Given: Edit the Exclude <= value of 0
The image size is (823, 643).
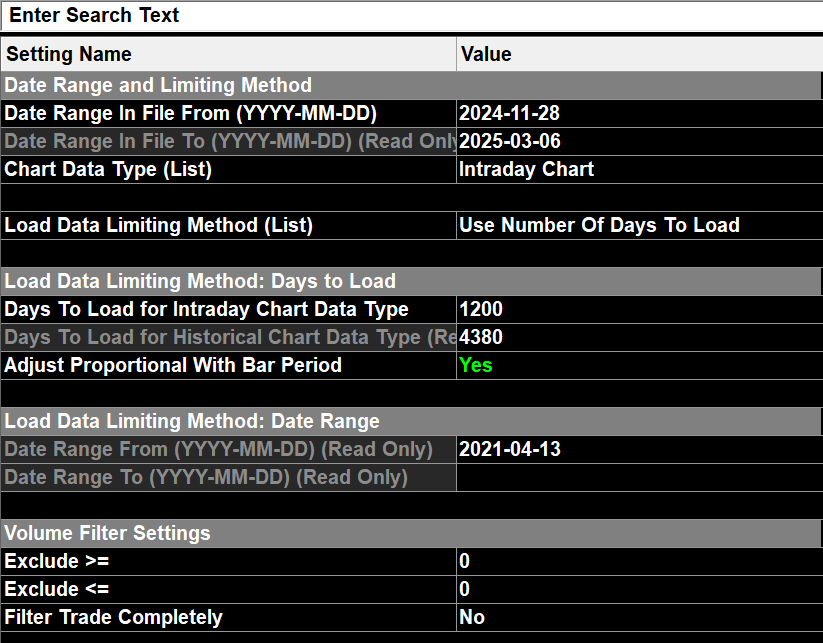Looking at the screenshot, I should (640, 589).
